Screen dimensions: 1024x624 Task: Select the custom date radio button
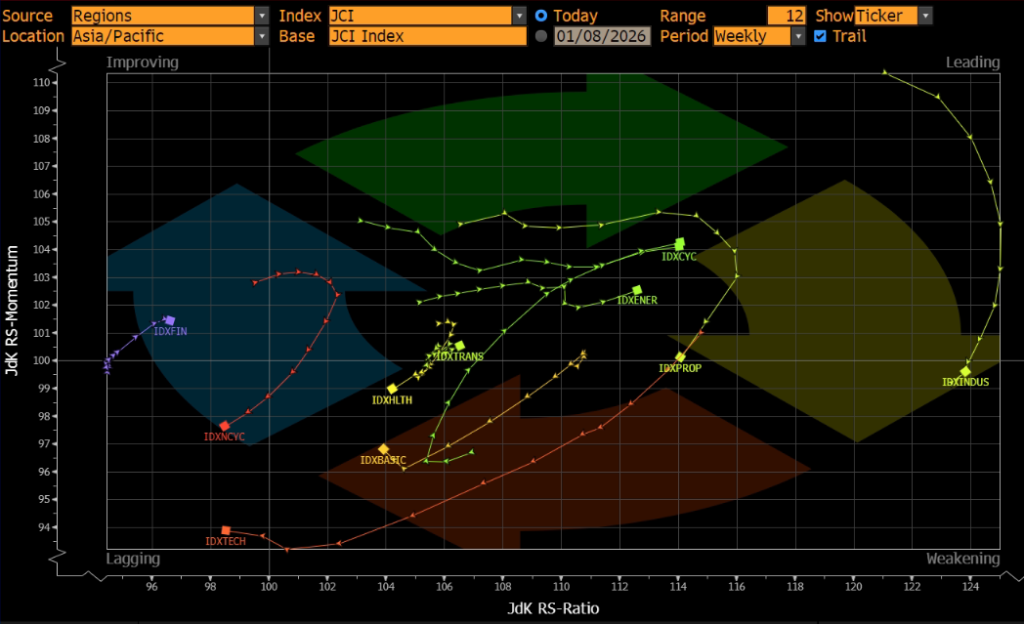click(x=541, y=36)
